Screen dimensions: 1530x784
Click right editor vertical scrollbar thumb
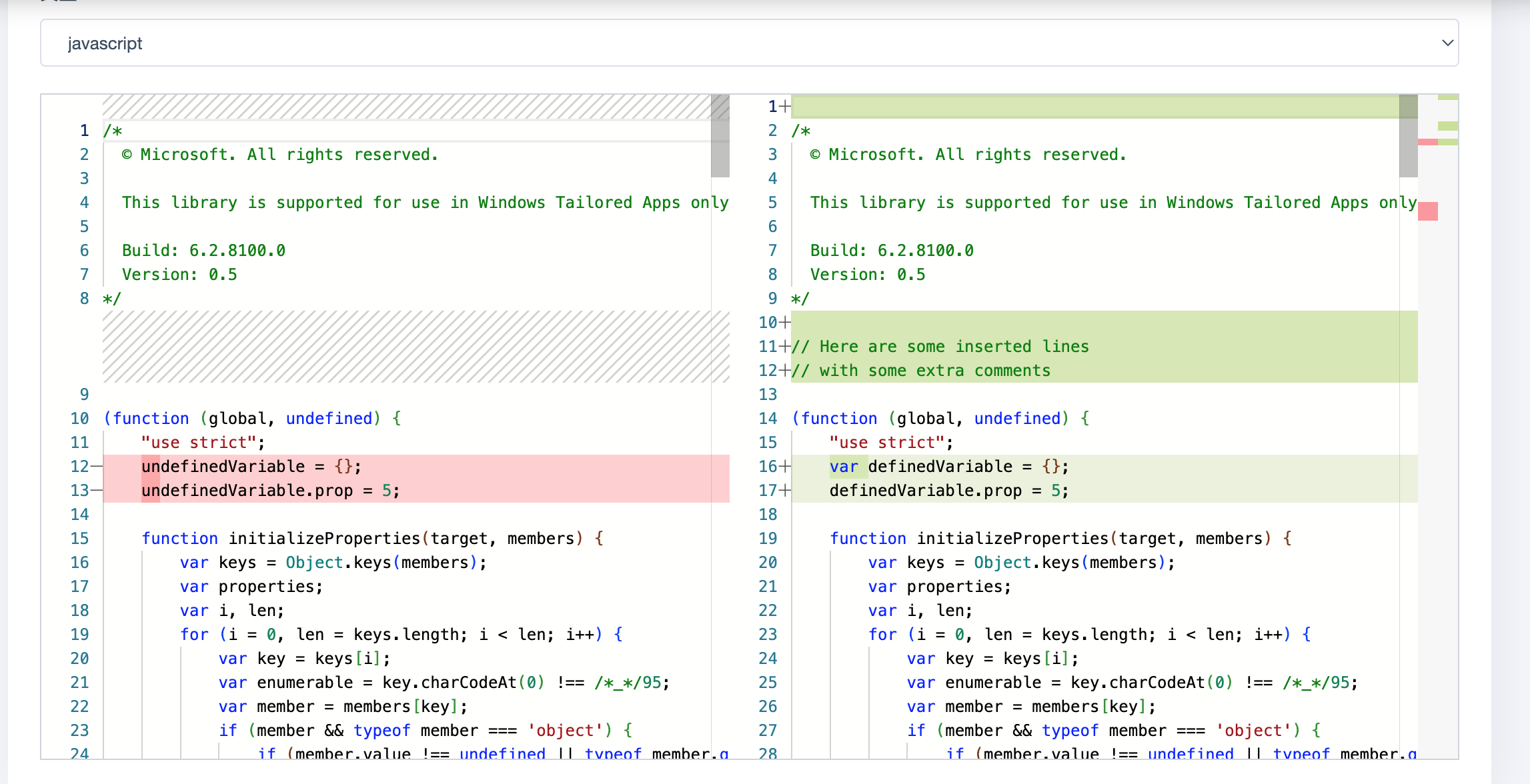pos(1408,136)
